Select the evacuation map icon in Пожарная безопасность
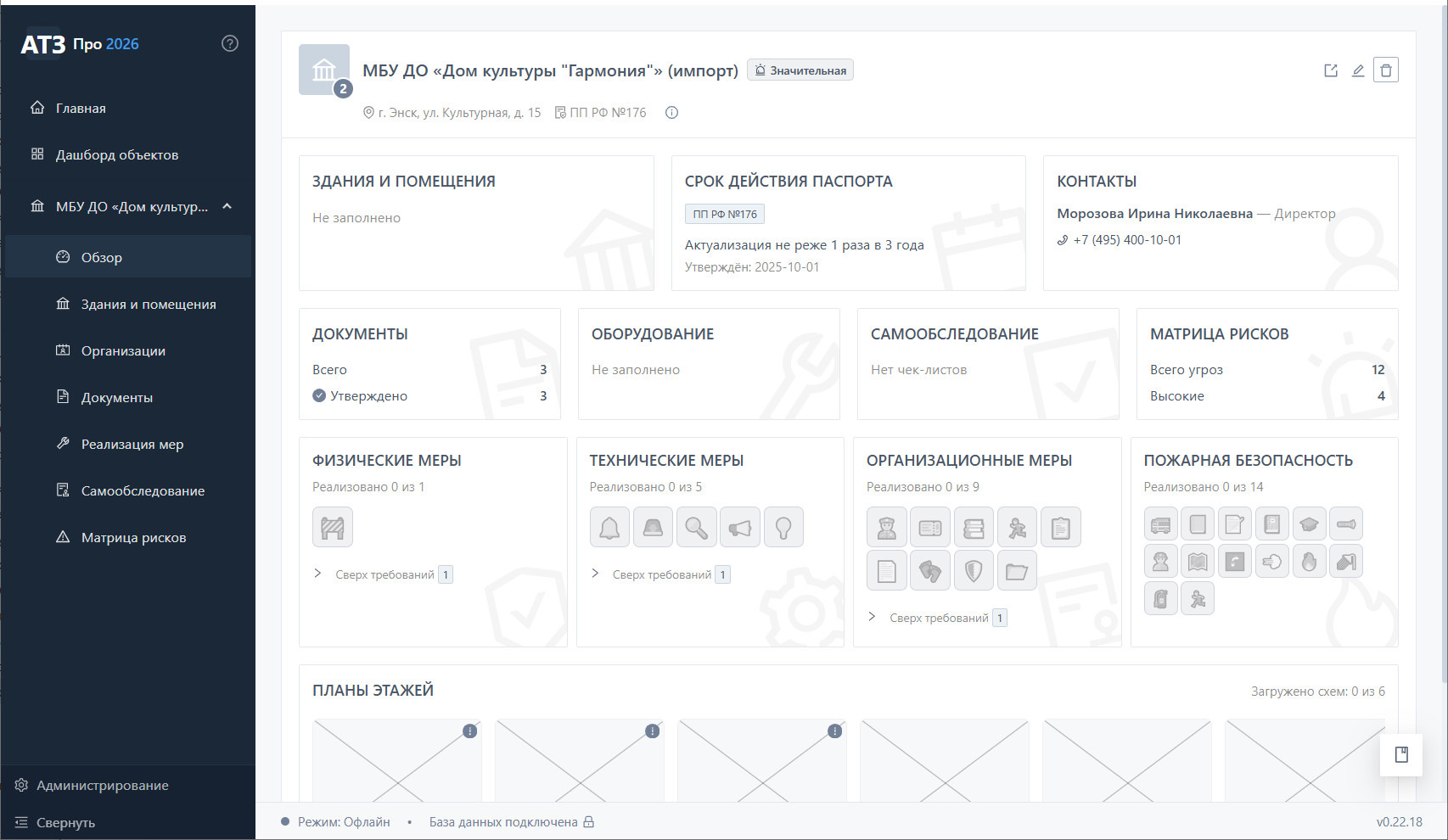This screenshot has width=1448, height=840. pos(1198,562)
